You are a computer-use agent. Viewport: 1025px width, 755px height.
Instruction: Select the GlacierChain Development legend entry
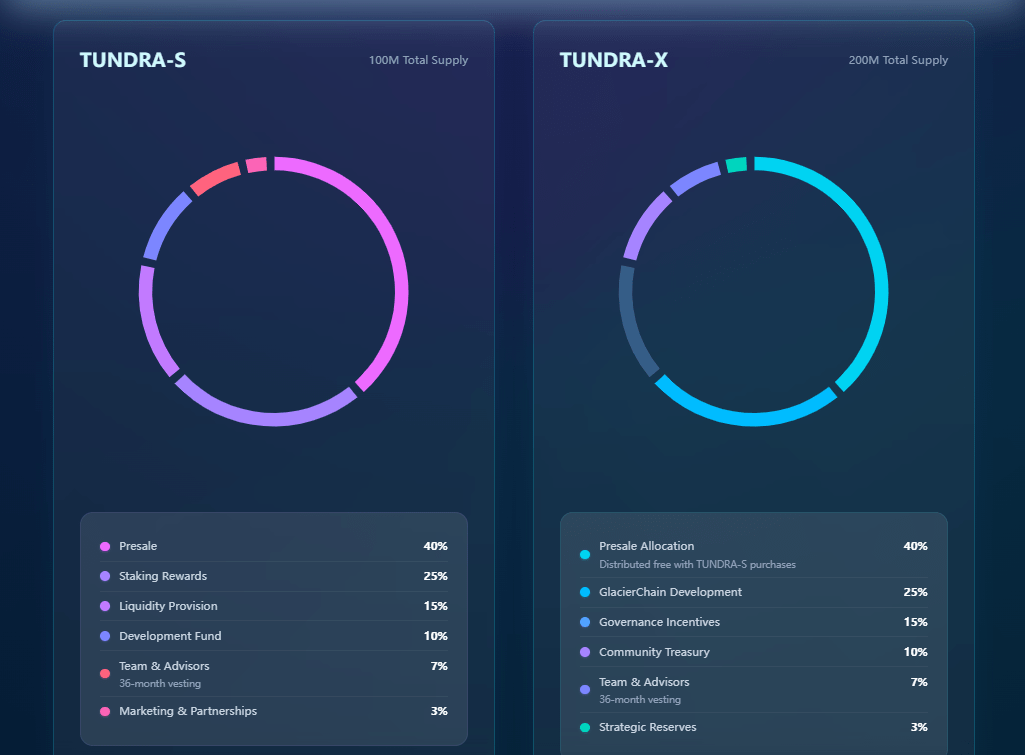(670, 592)
